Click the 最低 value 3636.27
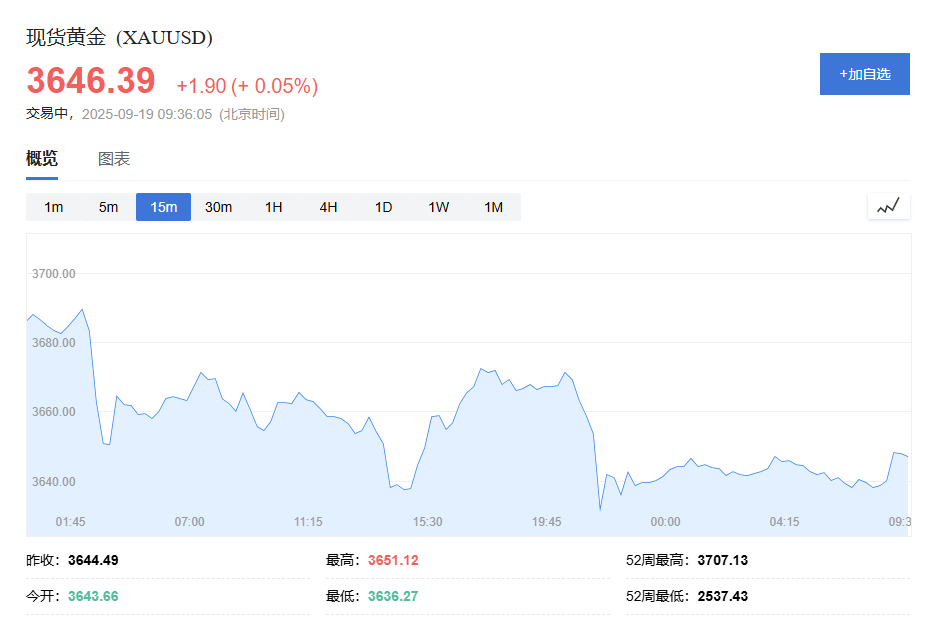Image resolution: width=940 pixels, height=624 pixels. pyautogui.click(x=391, y=596)
